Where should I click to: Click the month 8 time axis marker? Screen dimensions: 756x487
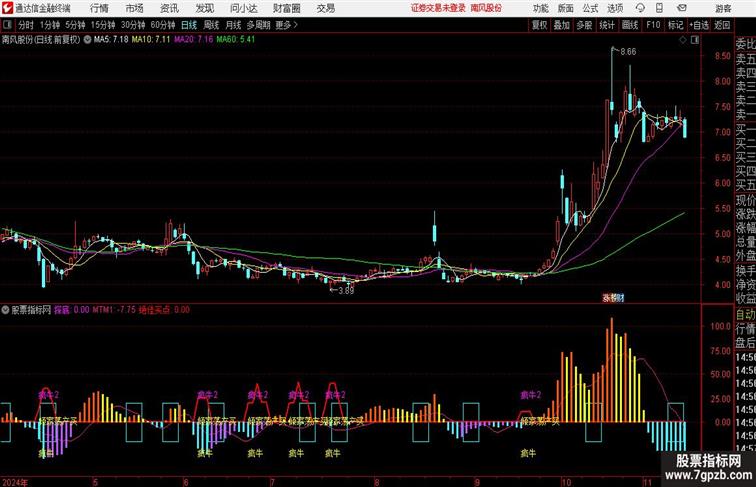(x=377, y=482)
